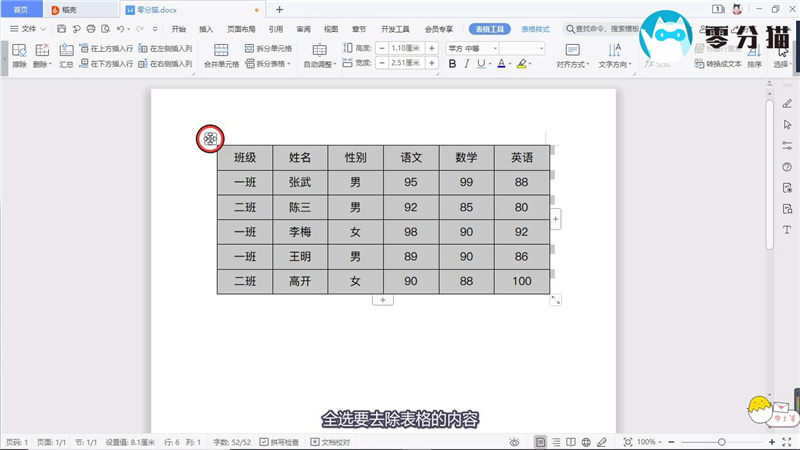800x450 pixels.
Task: Expand the Delete (删除) dropdown
Action: pyautogui.click(x=43, y=64)
